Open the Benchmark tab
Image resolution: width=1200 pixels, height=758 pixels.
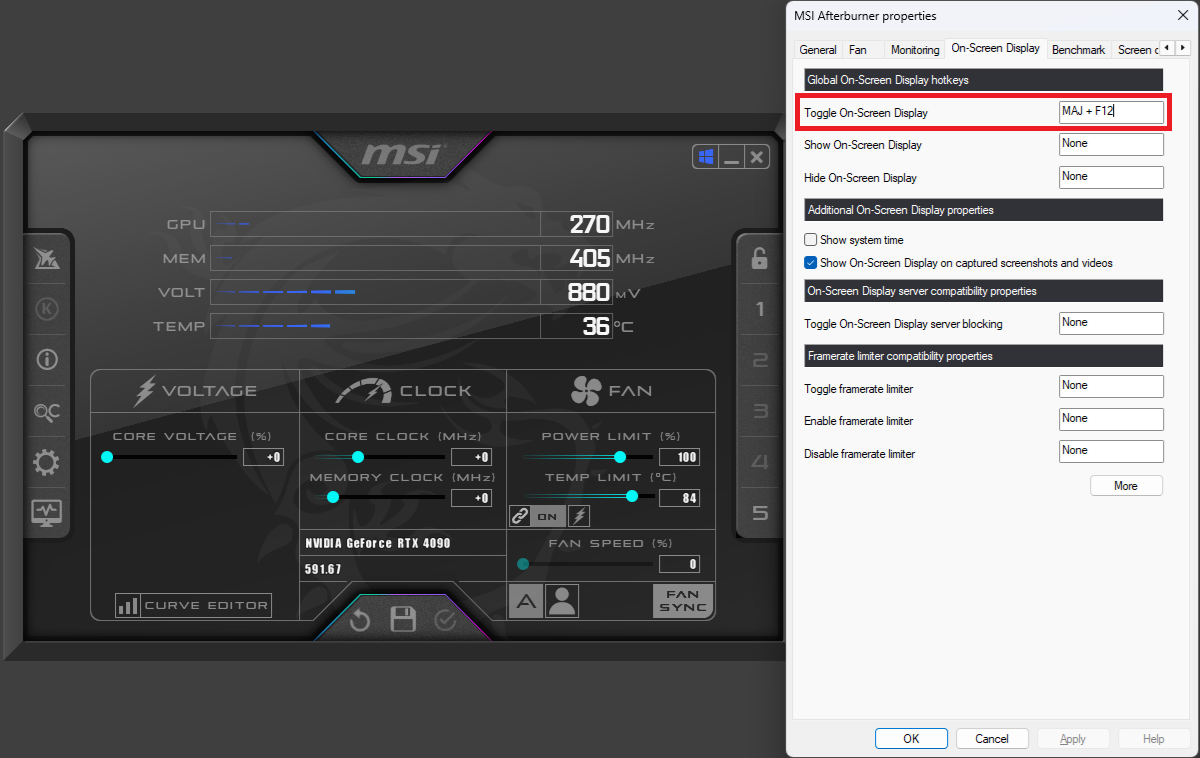(1078, 49)
